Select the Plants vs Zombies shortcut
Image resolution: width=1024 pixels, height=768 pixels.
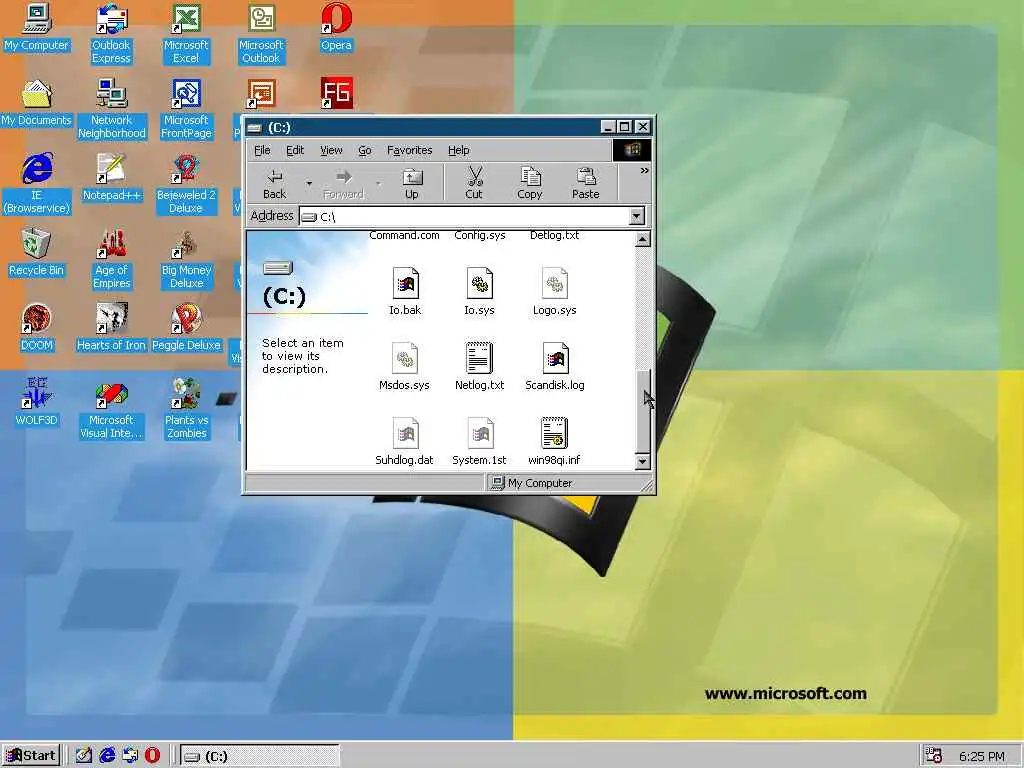[186, 409]
